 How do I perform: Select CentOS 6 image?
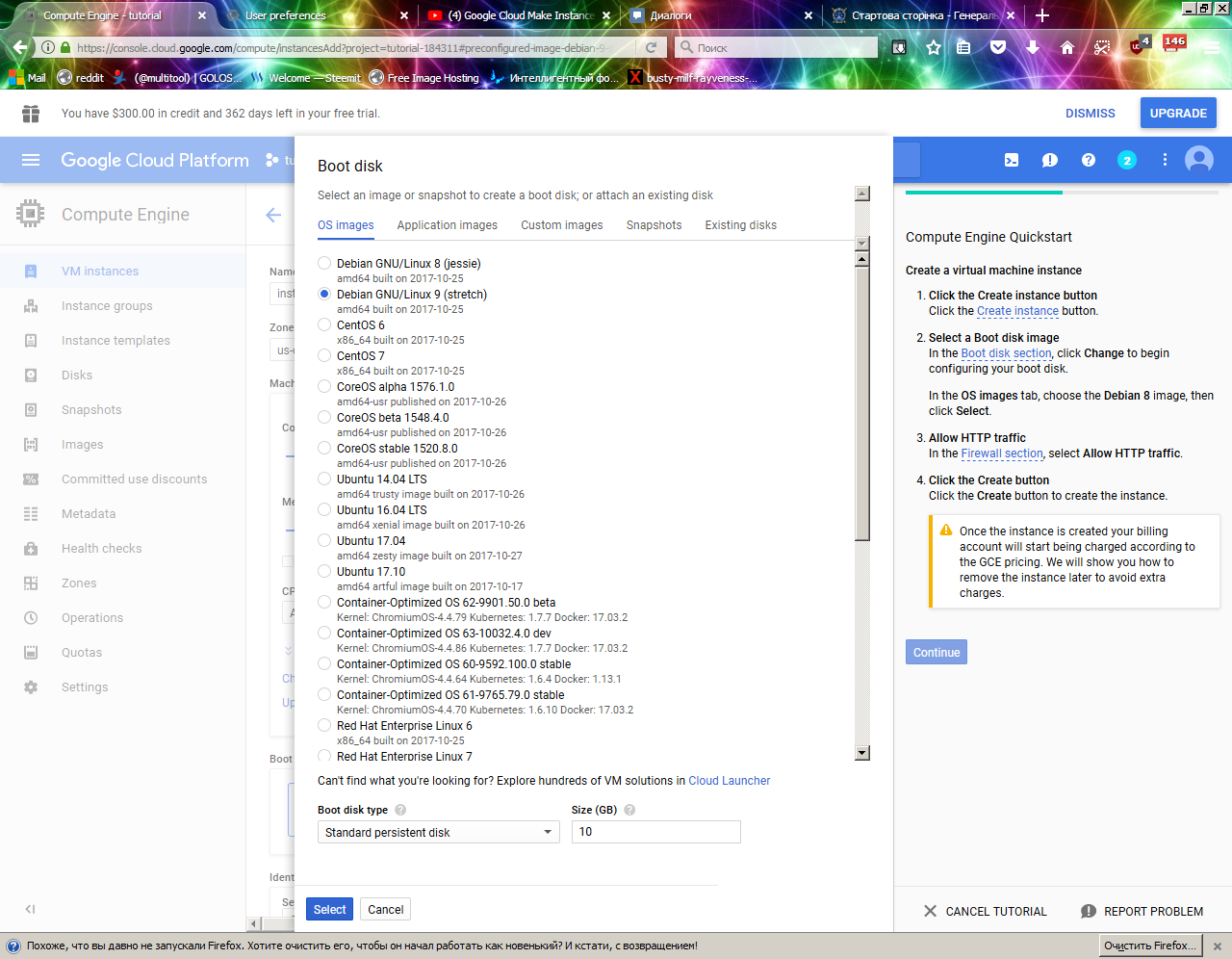coord(324,324)
